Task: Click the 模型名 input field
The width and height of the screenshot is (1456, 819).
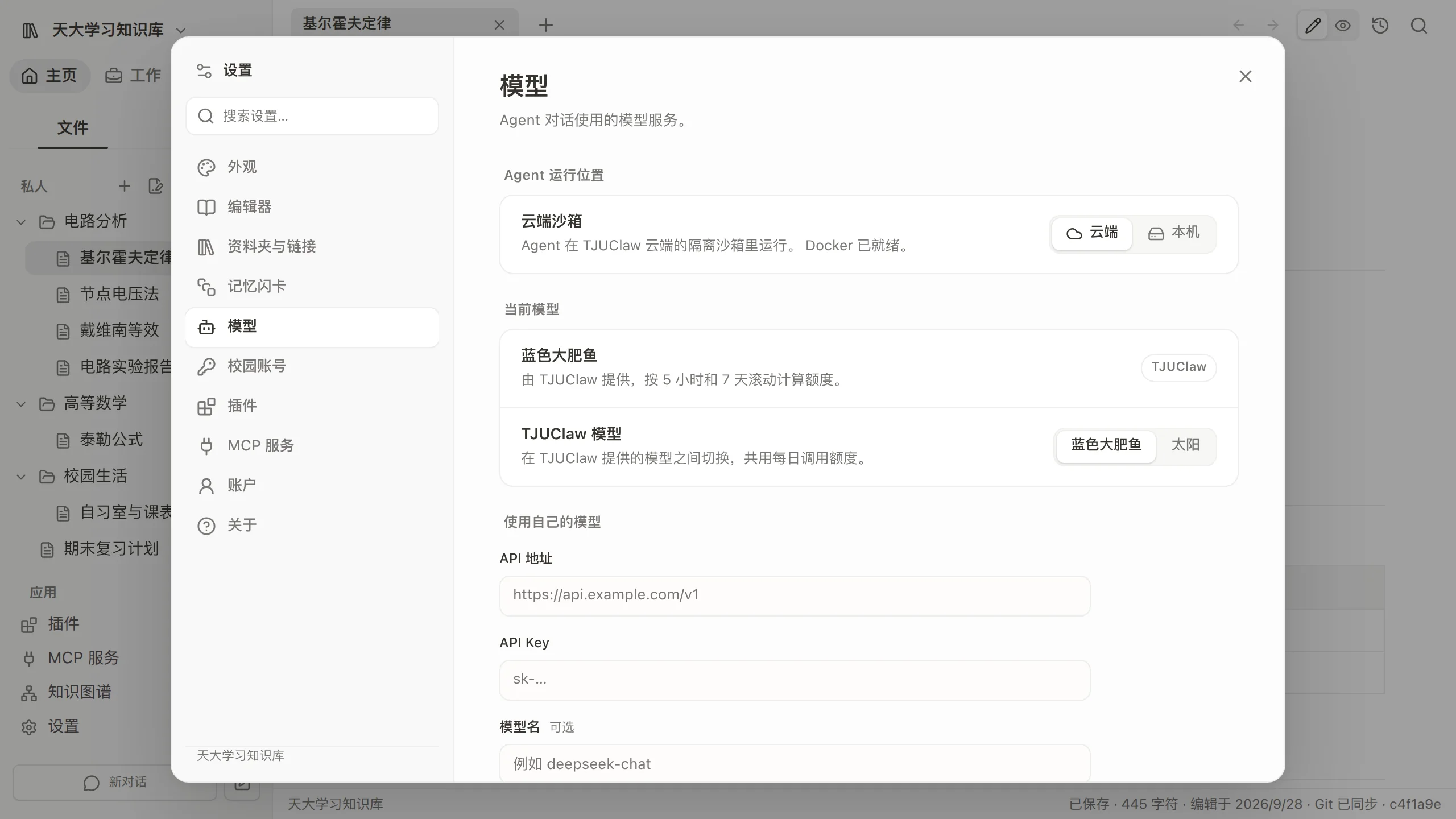Action: (795, 763)
